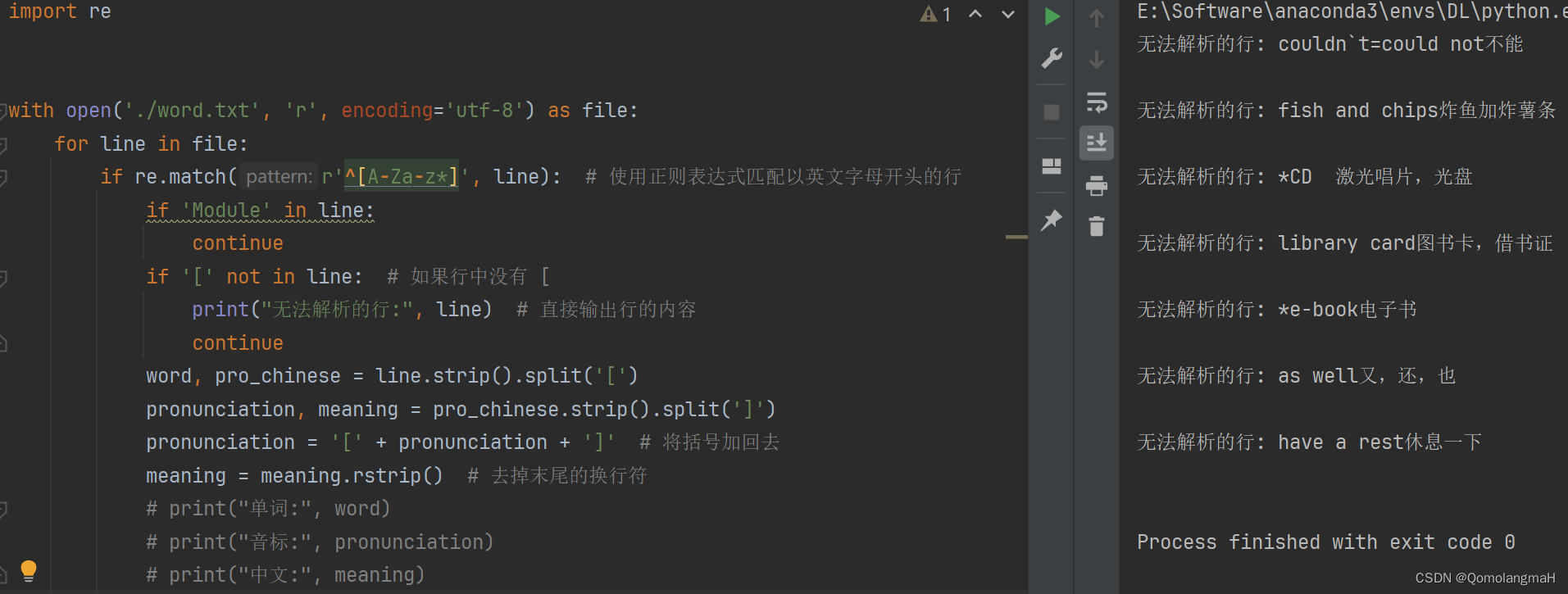
Task: Go down the stack trace arrow
Action: [1097, 60]
